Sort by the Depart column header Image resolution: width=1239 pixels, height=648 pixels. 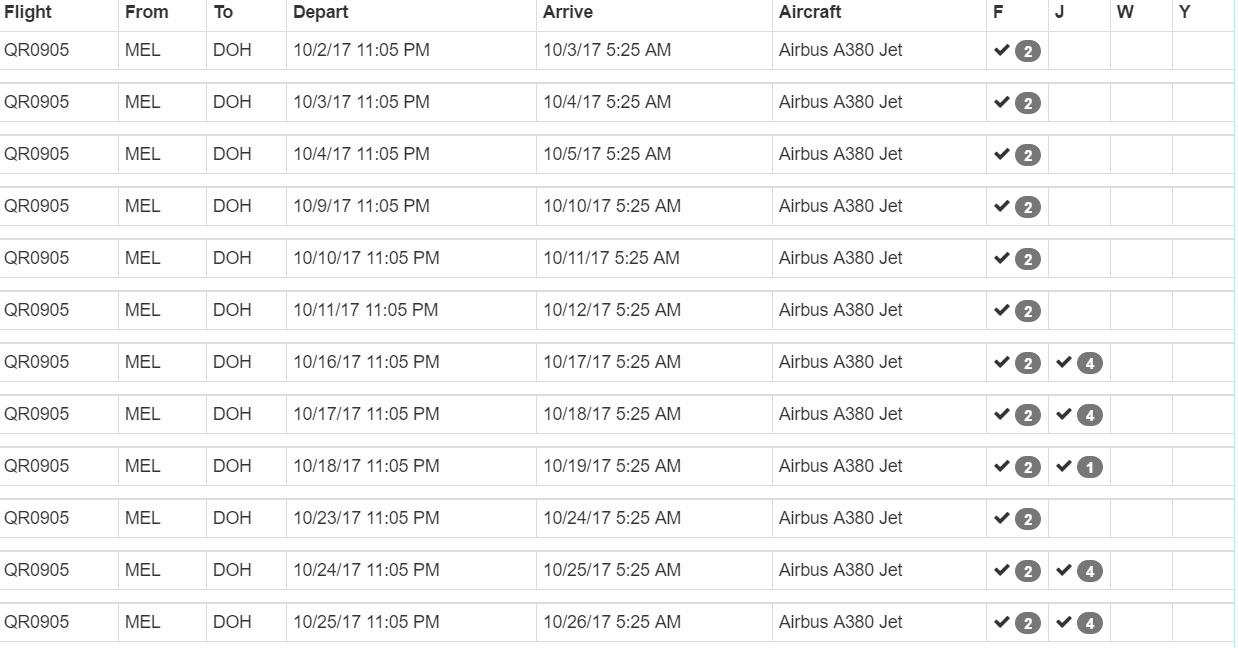pyautogui.click(x=320, y=12)
